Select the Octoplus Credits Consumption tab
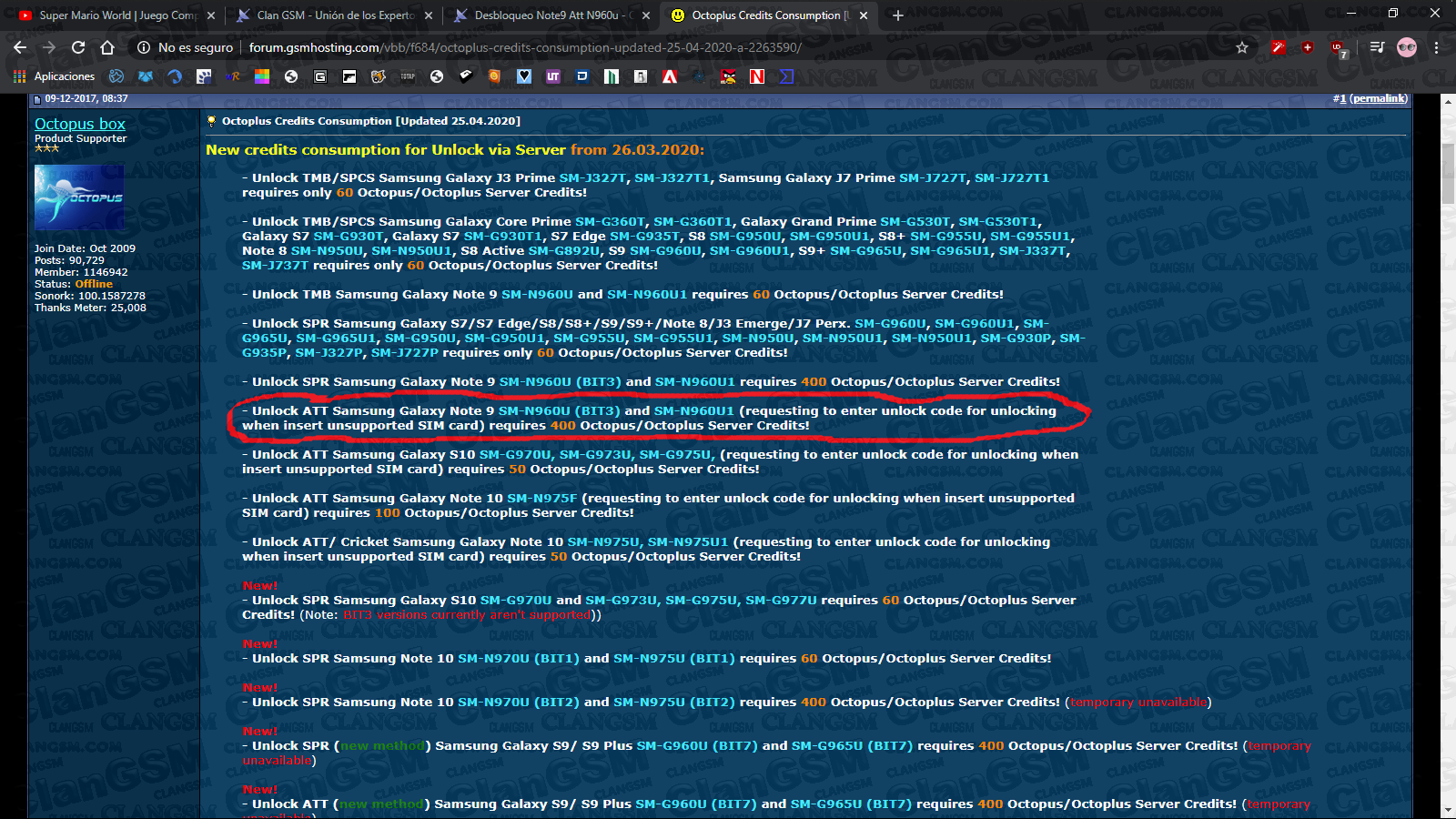1456x819 pixels. [x=770, y=15]
